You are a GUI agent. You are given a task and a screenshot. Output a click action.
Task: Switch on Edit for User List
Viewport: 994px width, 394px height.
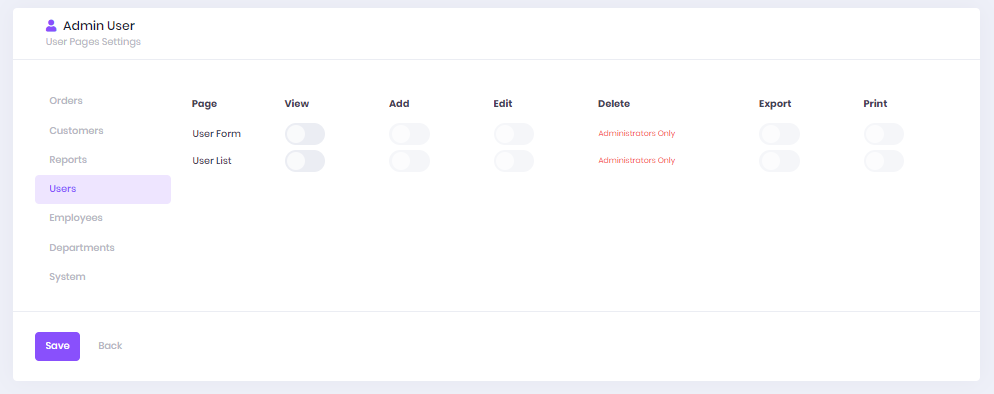pos(513,161)
